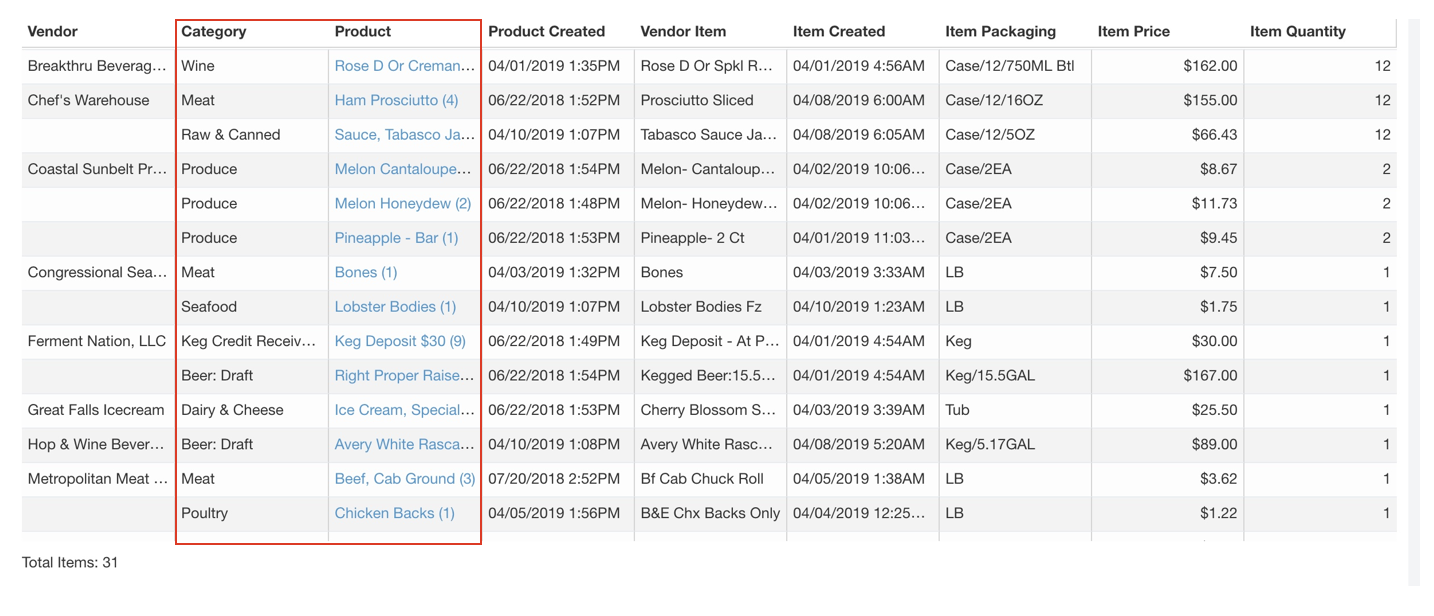1434x616 pixels.
Task: Click the Product column header
Action: (362, 31)
